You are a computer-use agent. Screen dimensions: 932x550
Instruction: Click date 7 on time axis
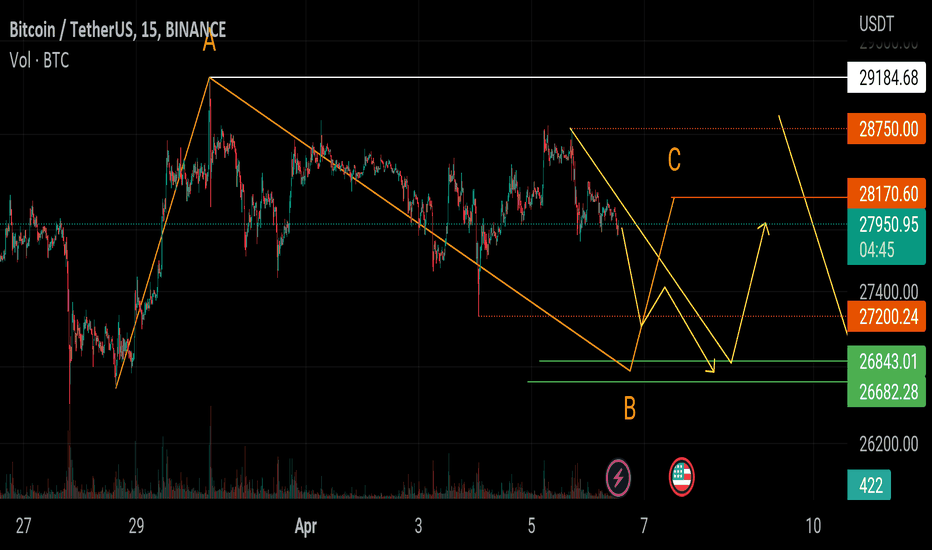click(x=644, y=526)
